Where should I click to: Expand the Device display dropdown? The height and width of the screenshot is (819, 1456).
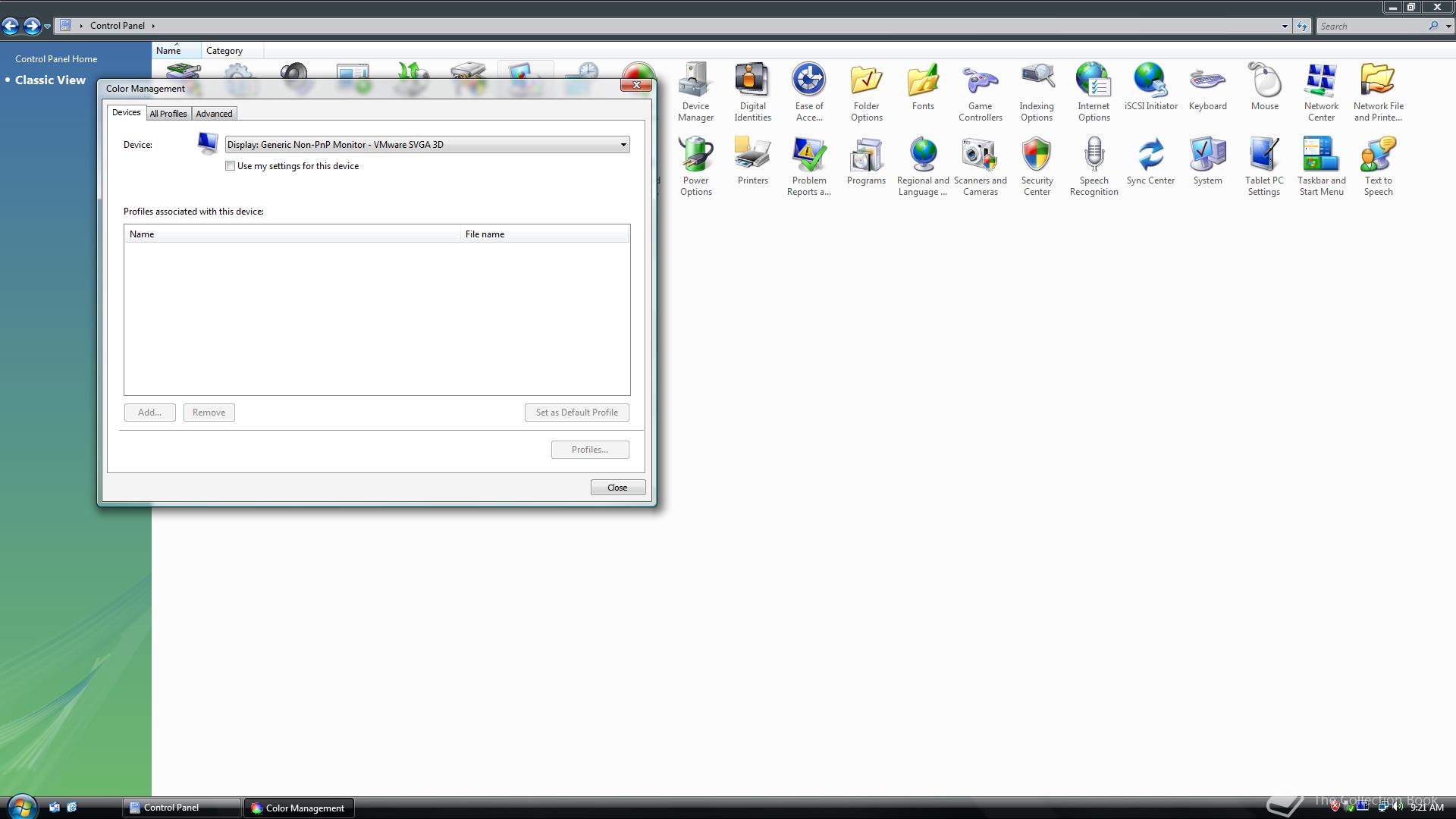tap(623, 145)
